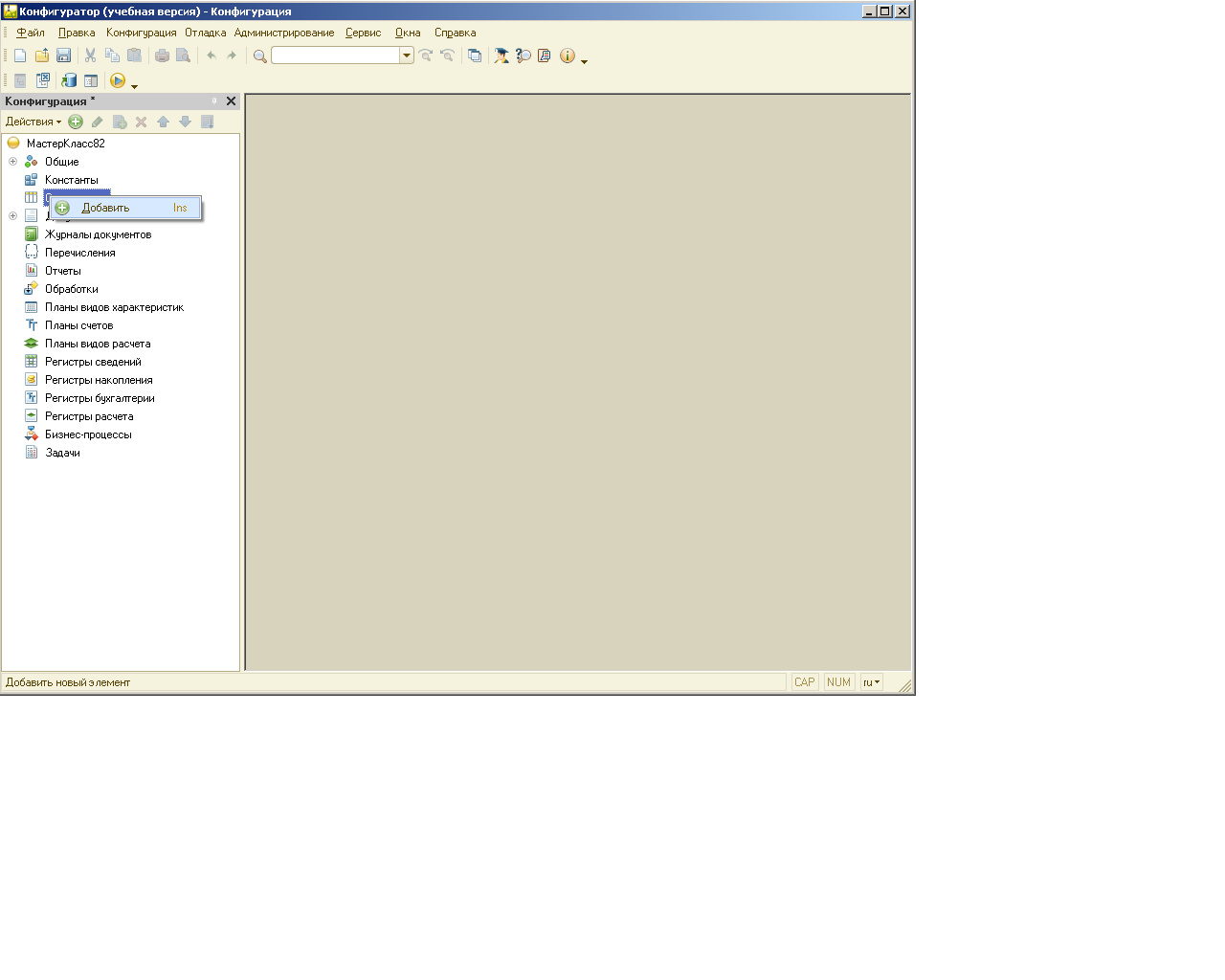Choose Добавить in the context menu

tap(125, 208)
